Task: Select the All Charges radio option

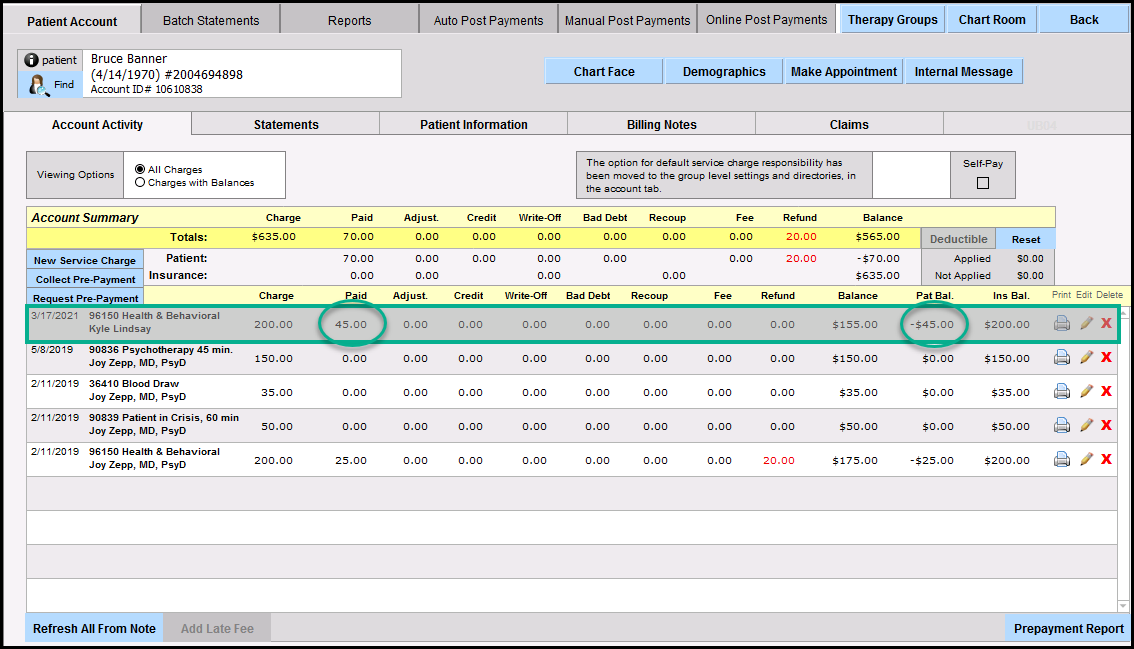Action: [140, 169]
